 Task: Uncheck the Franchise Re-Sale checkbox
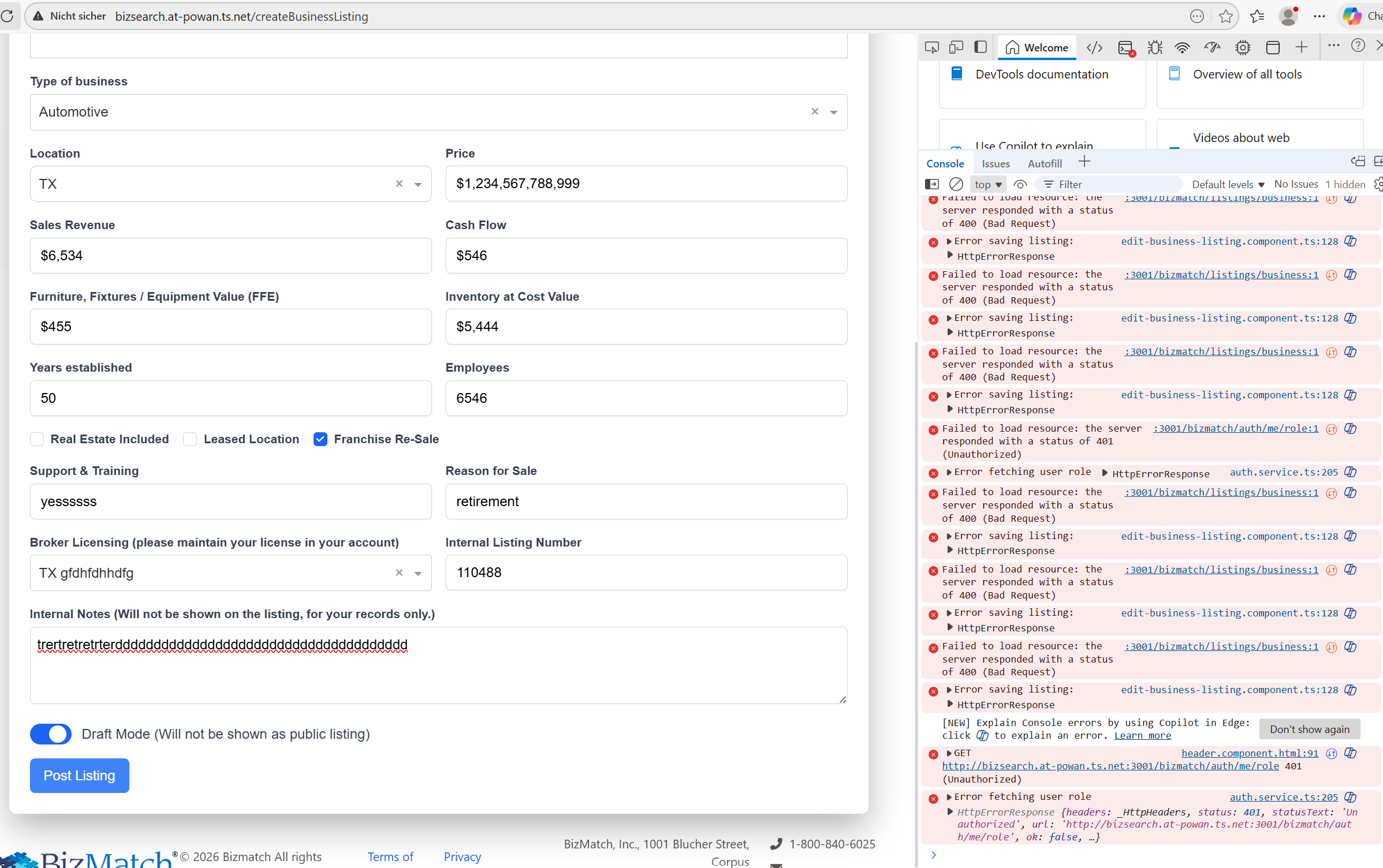pos(320,439)
